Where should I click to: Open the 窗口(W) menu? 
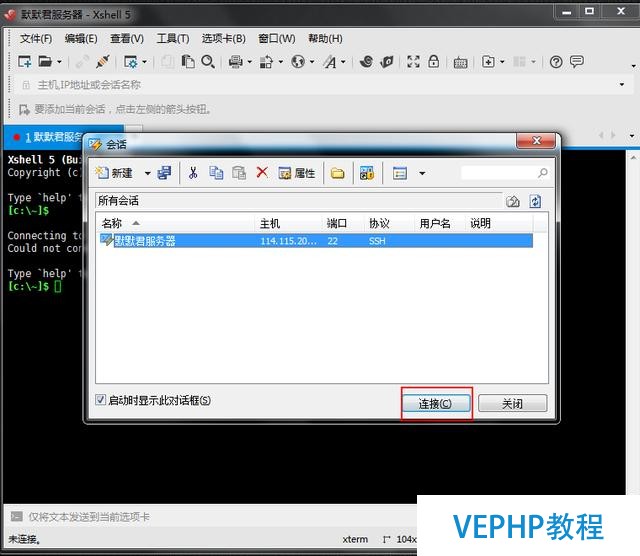277,38
